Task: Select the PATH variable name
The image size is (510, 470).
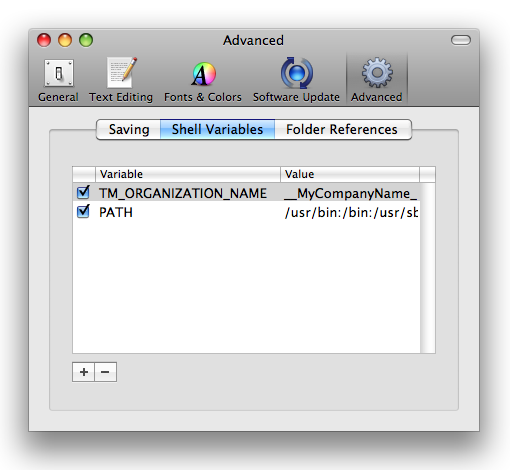Action: click(x=116, y=212)
